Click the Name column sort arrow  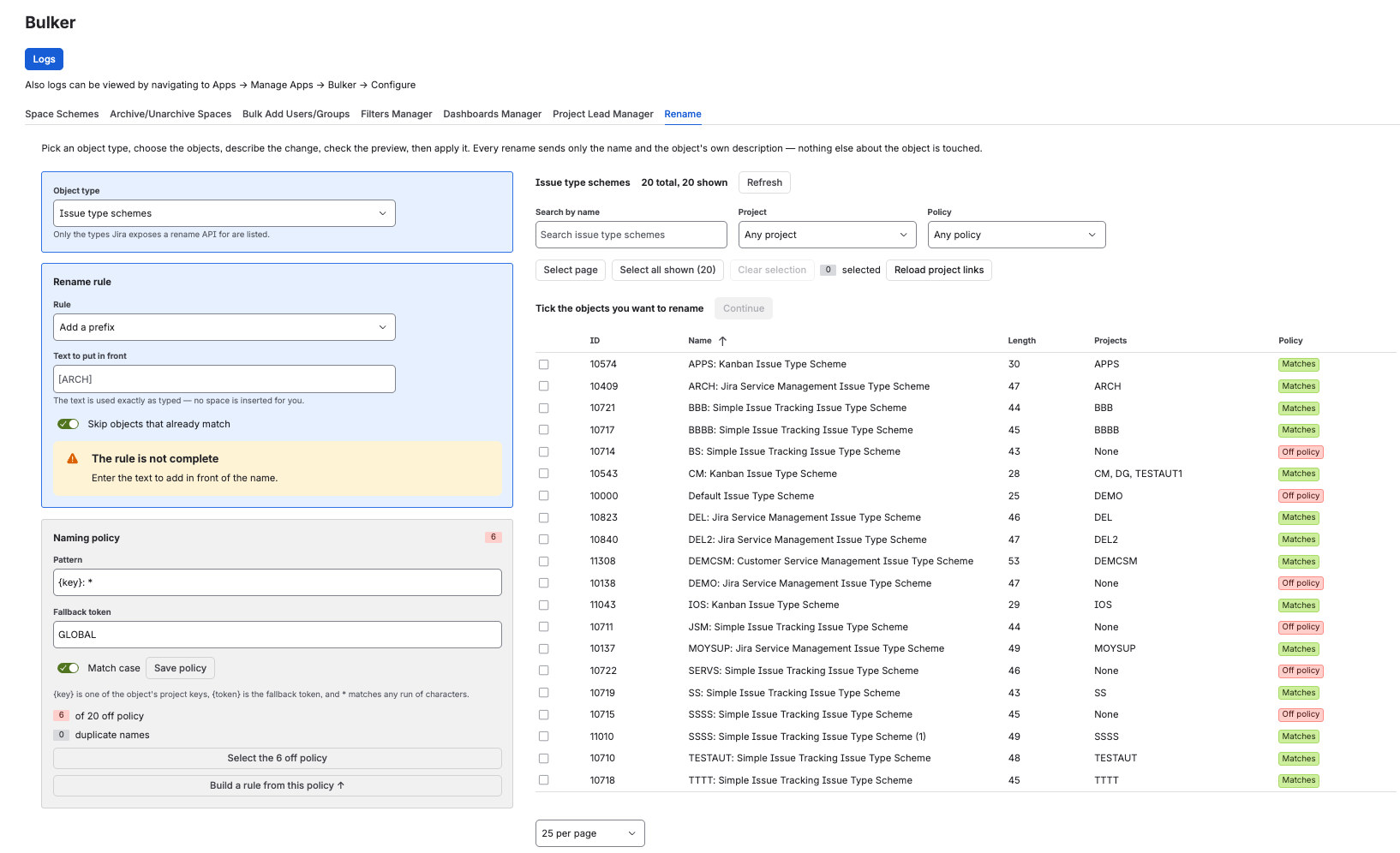(722, 341)
